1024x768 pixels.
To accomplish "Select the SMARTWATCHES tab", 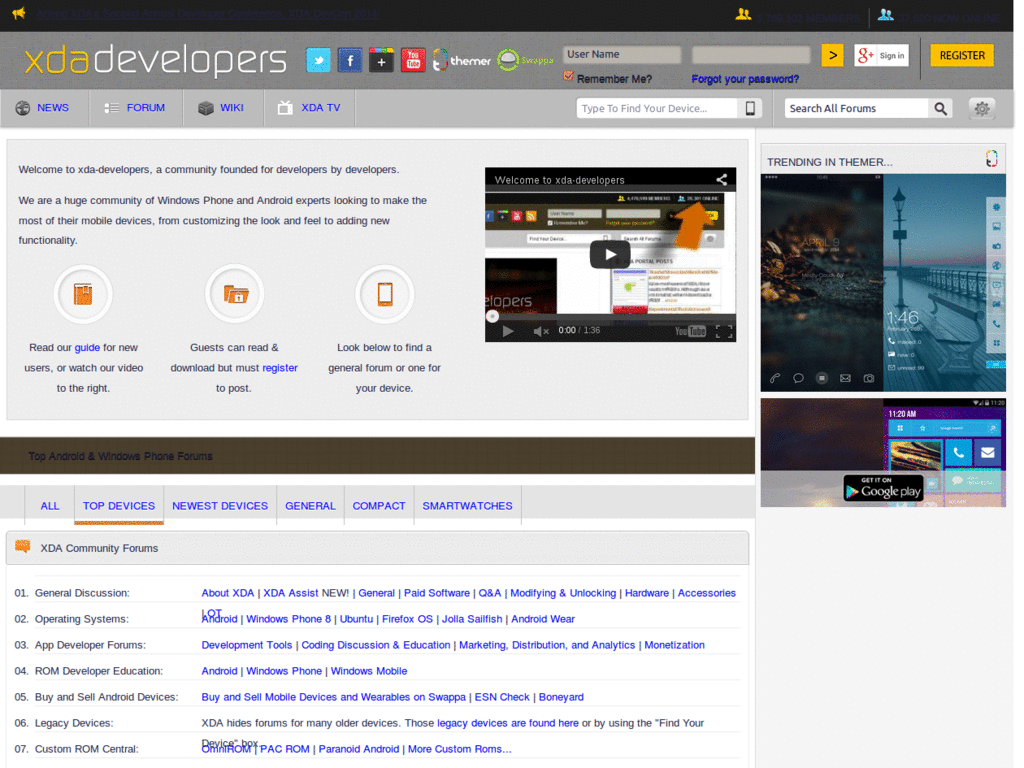I will 468,505.
